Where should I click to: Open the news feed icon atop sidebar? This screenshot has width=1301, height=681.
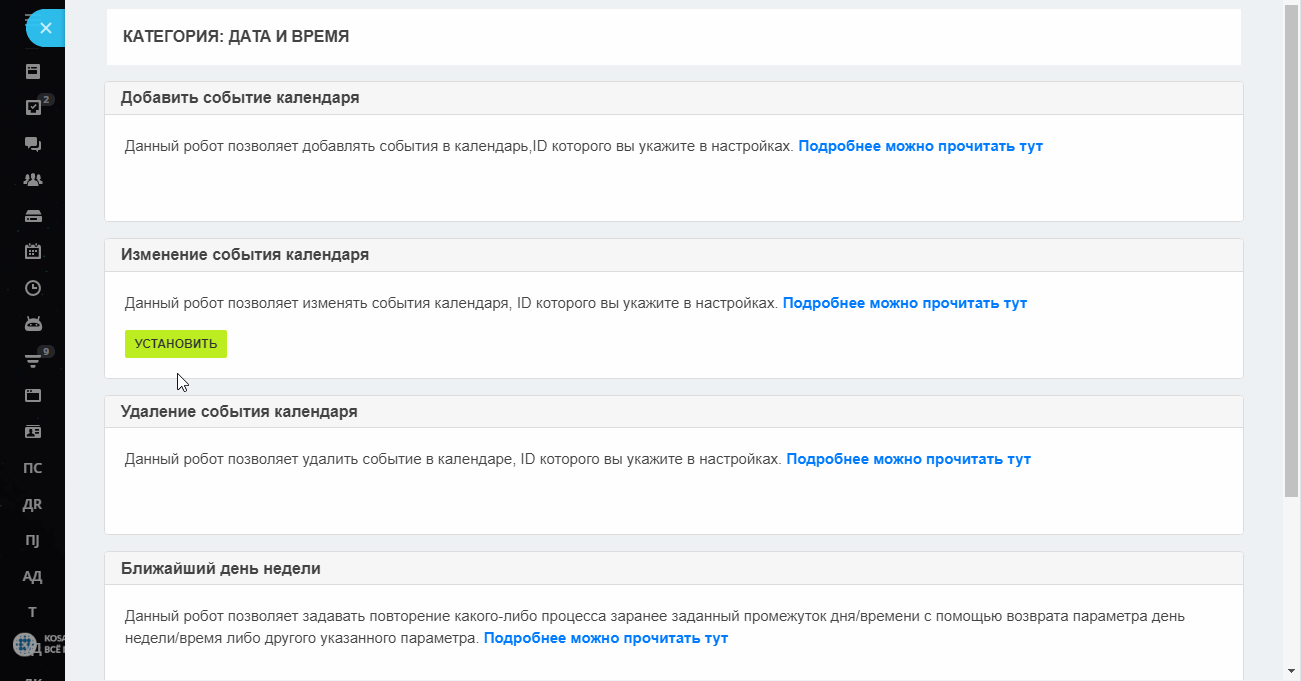coord(33,72)
